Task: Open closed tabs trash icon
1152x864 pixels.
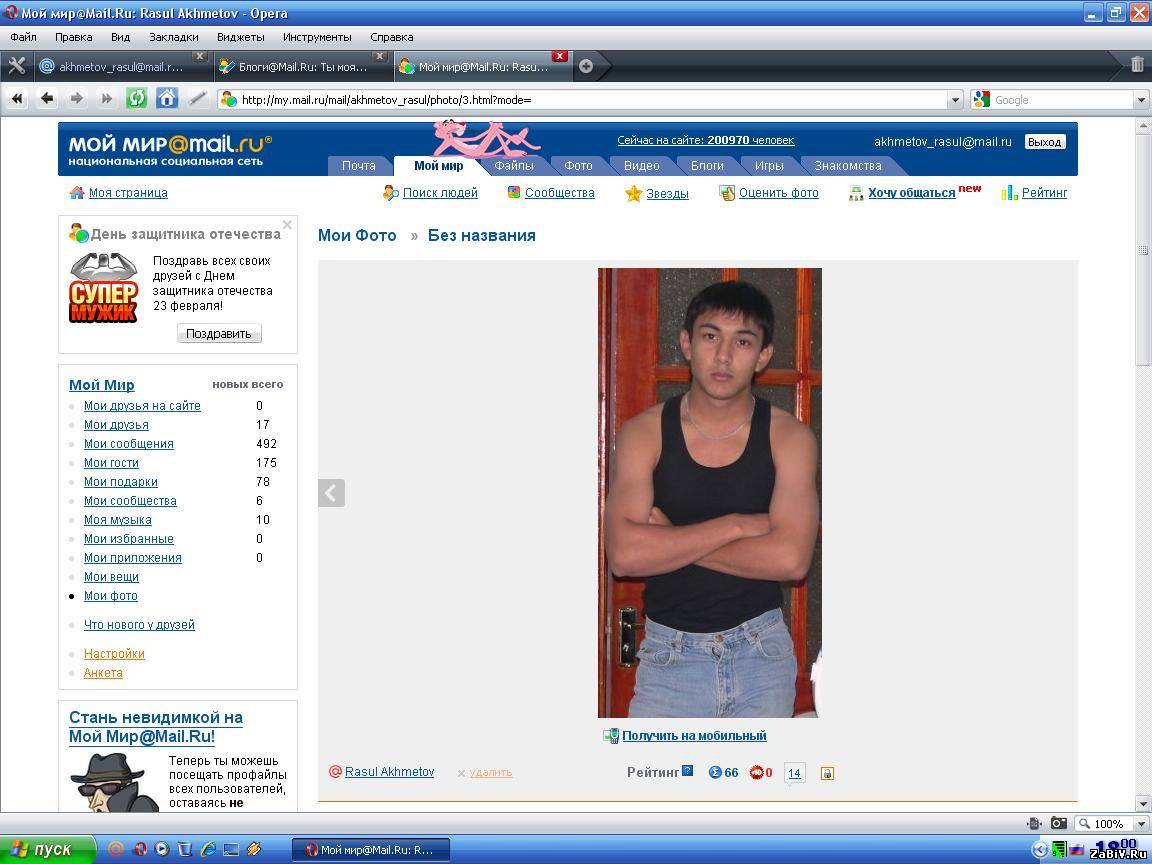Action: coord(1137,65)
